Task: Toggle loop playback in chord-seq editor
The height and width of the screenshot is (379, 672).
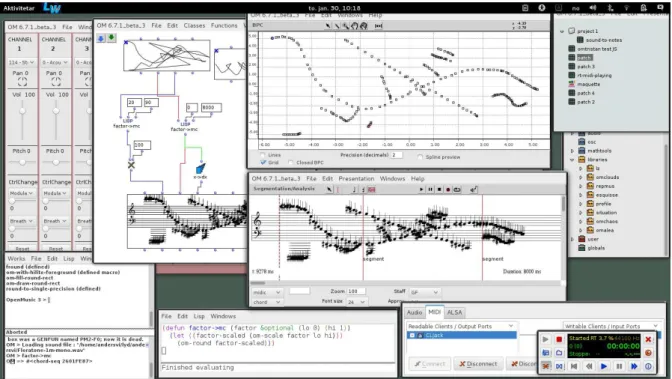Action: 457,189
